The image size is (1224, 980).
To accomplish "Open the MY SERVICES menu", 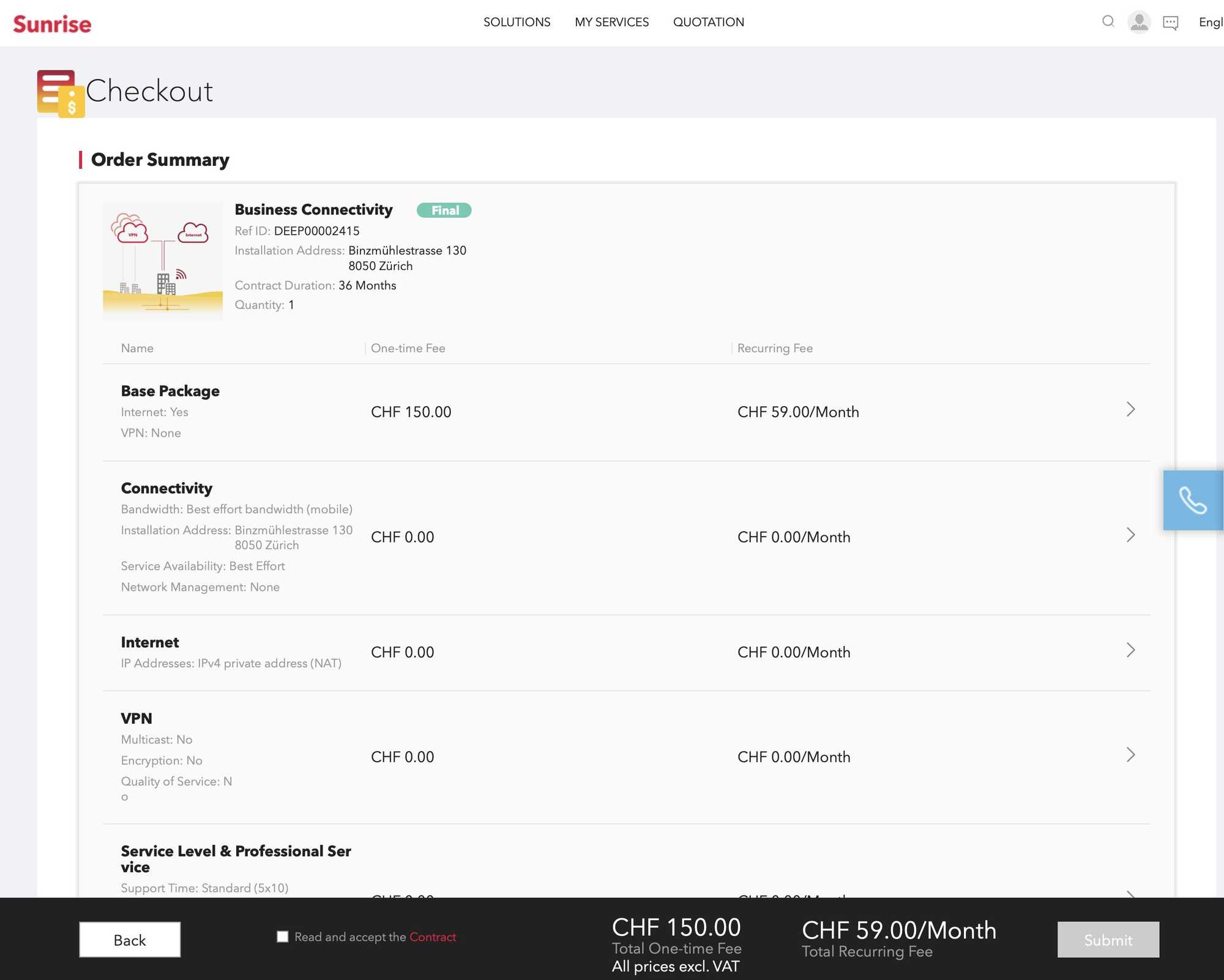I will 611,22.
